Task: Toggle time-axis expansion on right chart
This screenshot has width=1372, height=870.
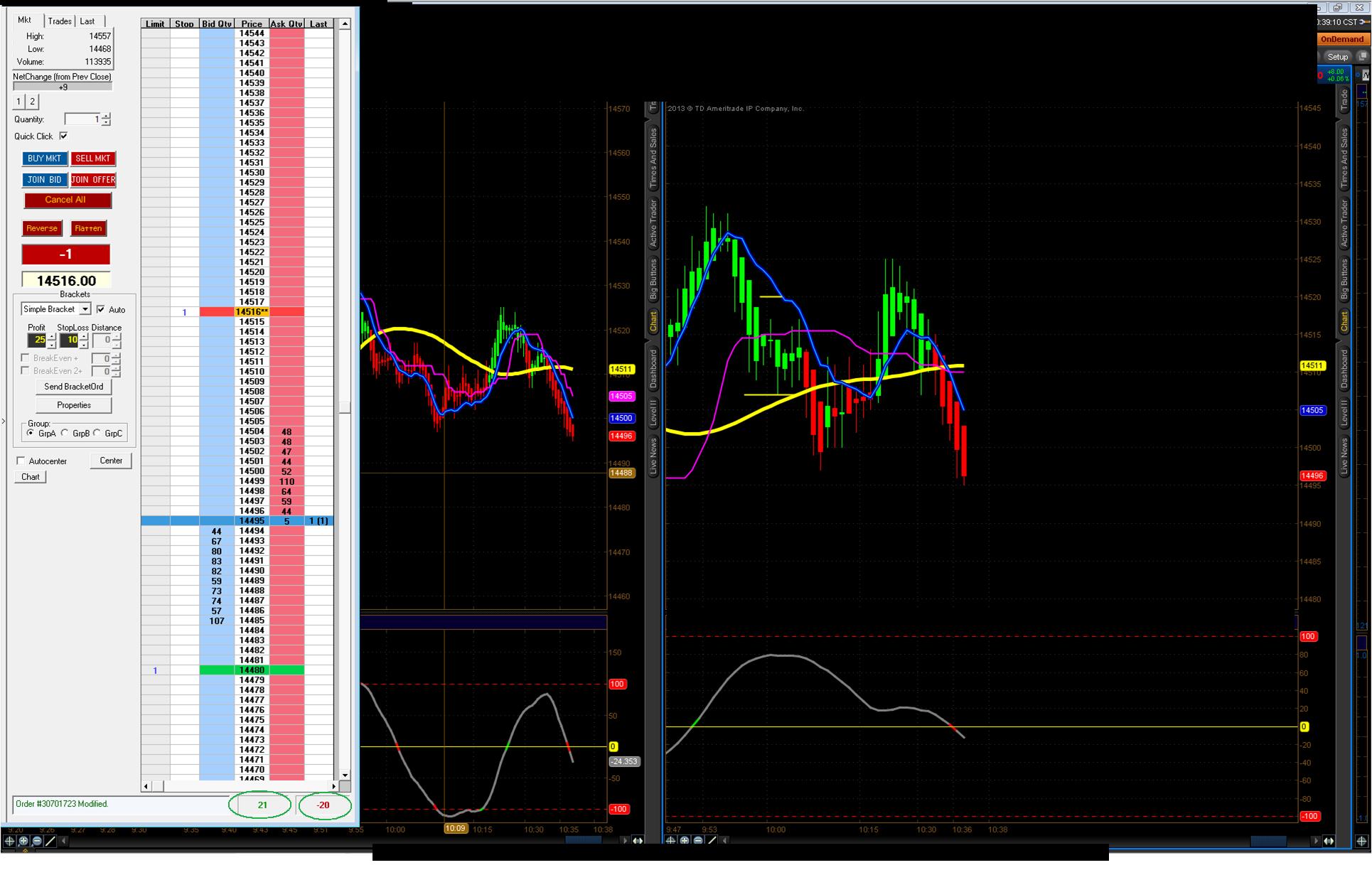Action: (1329, 841)
